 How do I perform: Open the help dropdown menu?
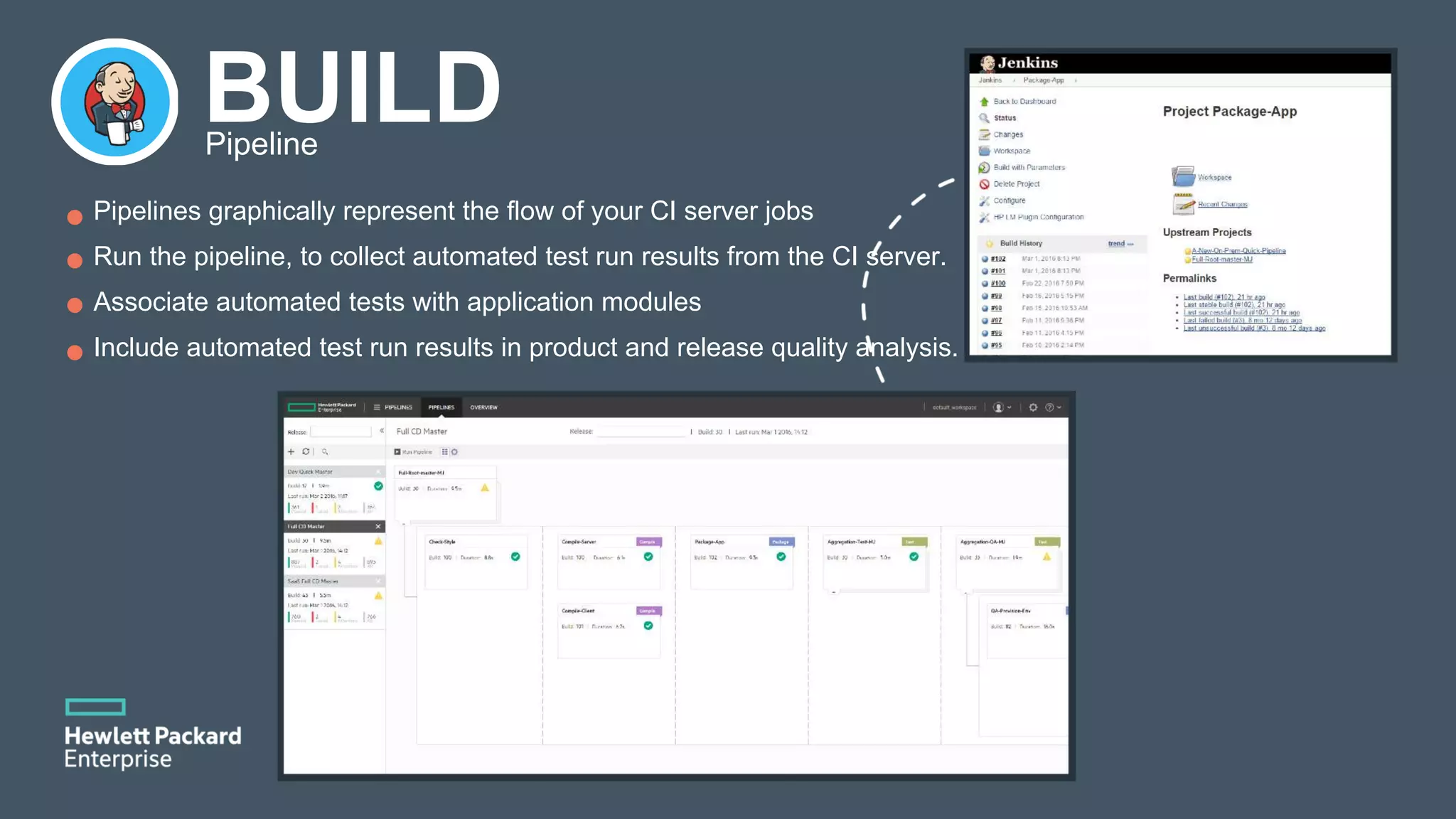(1053, 407)
